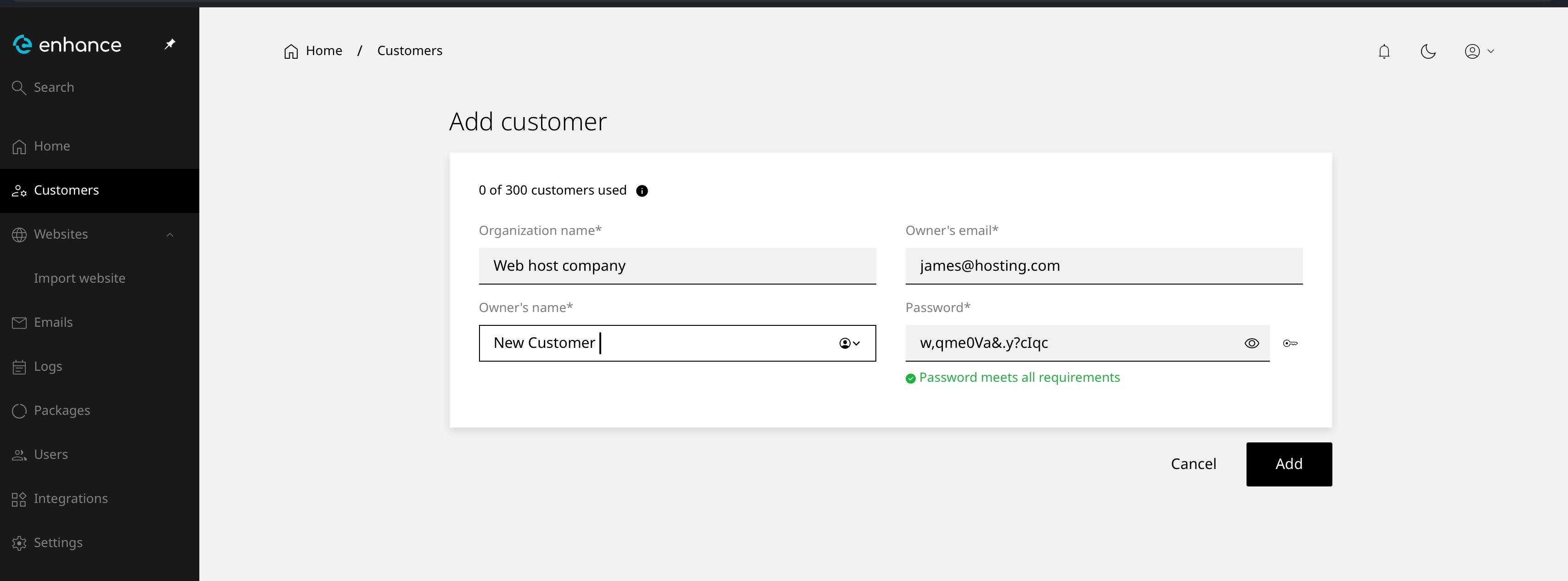The width and height of the screenshot is (1568, 581).
Task: Click the Owner's email field
Action: 1103,266
